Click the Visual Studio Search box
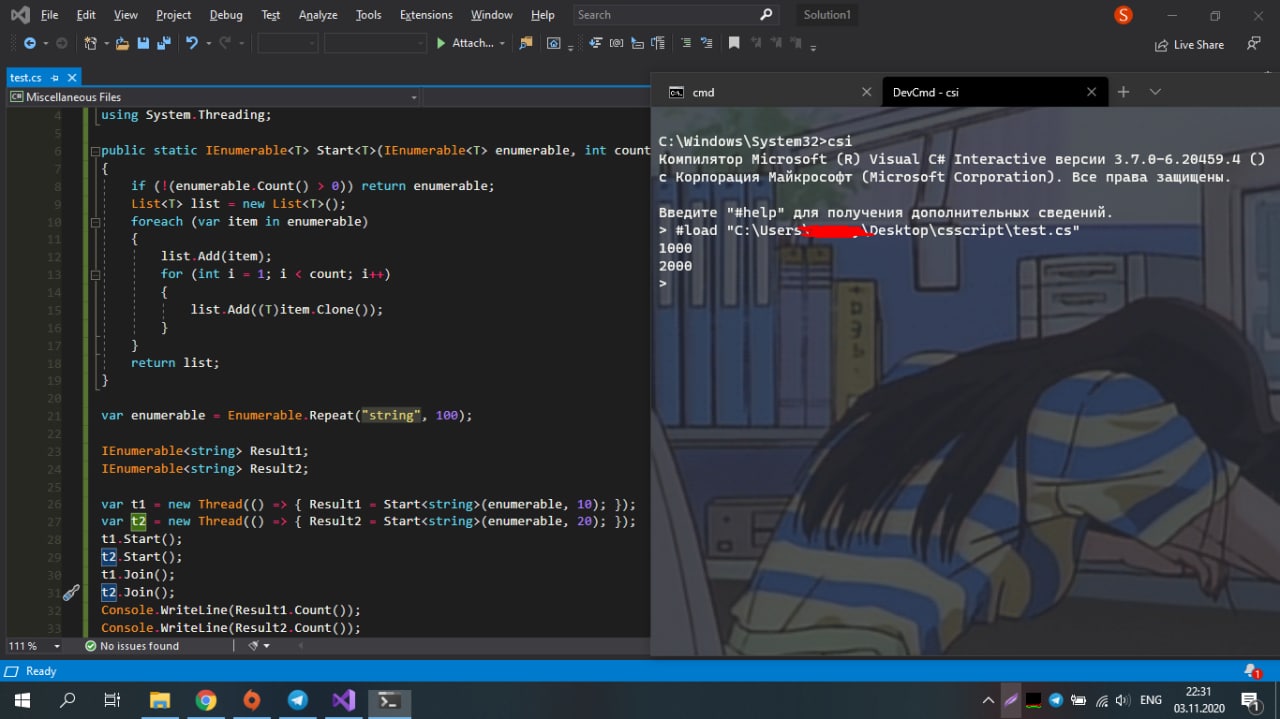The image size is (1280, 719). [x=676, y=15]
